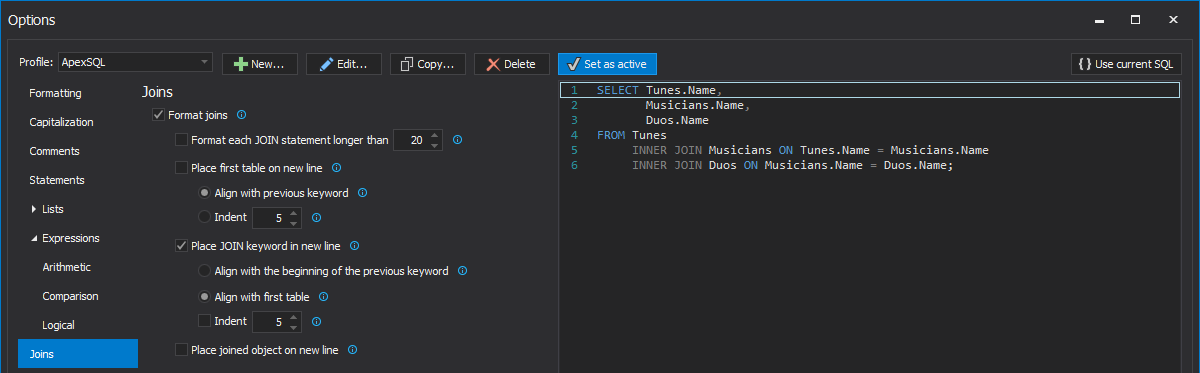Image resolution: width=1200 pixels, height=373 pixels.
Task: Click the Edit... profile button
Action: 344,64
